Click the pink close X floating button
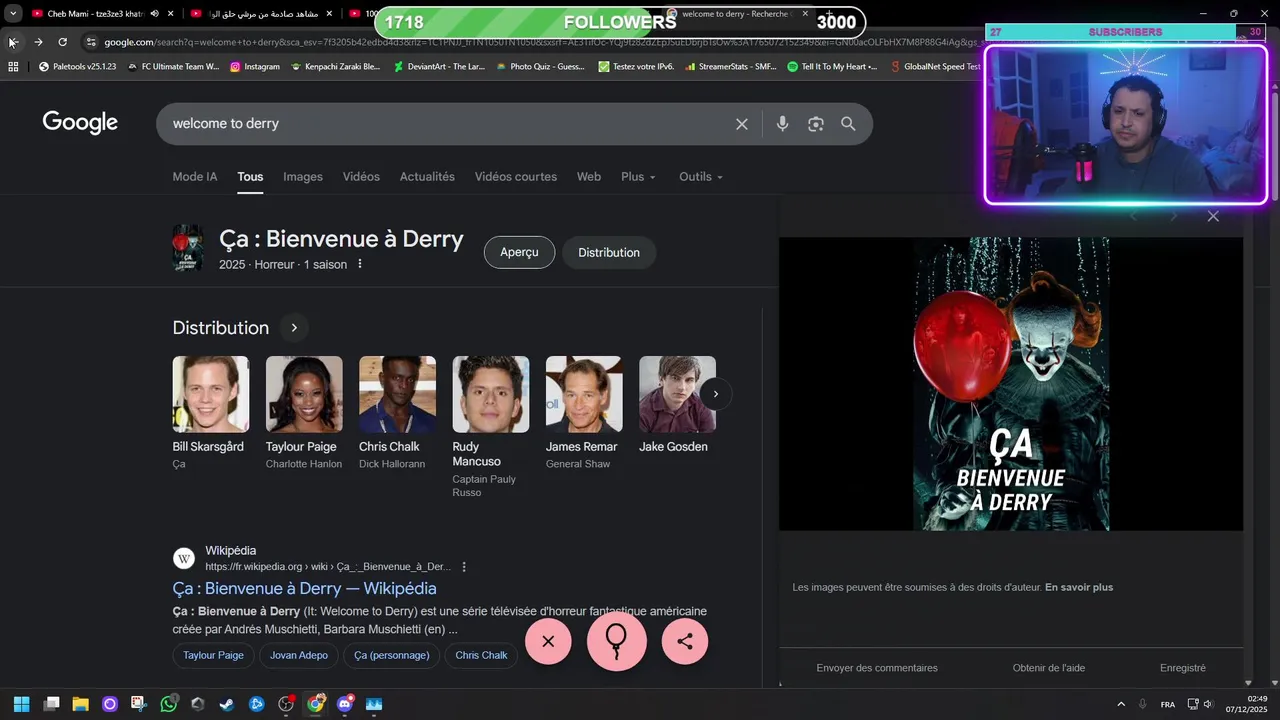 click(548, 641)
